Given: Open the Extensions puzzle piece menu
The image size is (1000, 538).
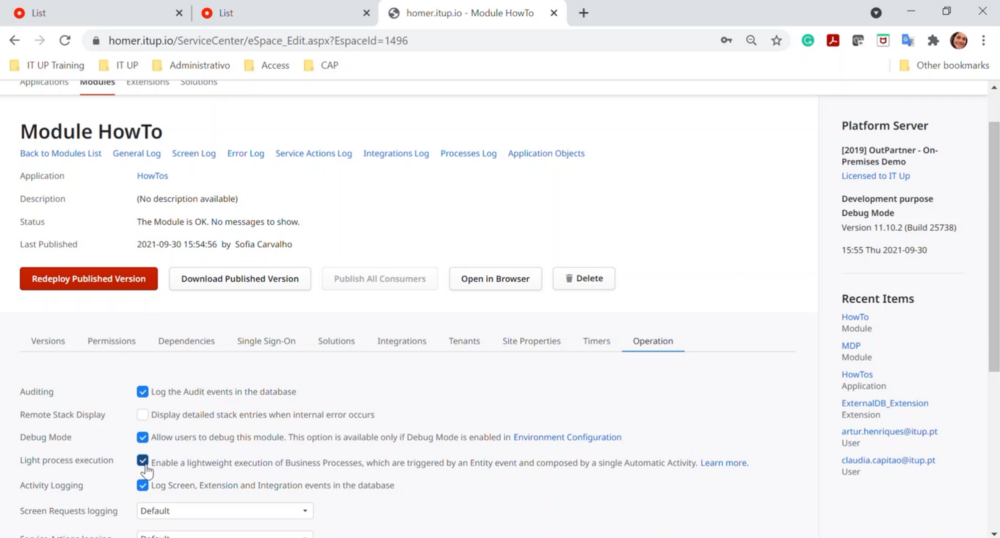Looking at the screenshot, I should [x=933, y=40].
